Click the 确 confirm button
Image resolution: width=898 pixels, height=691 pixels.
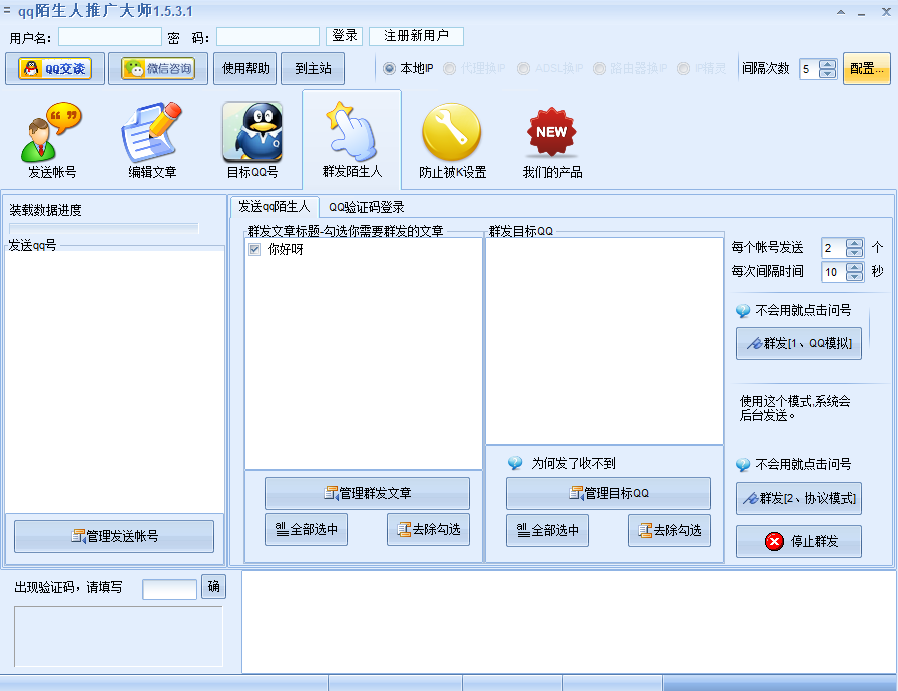[214, 587]
